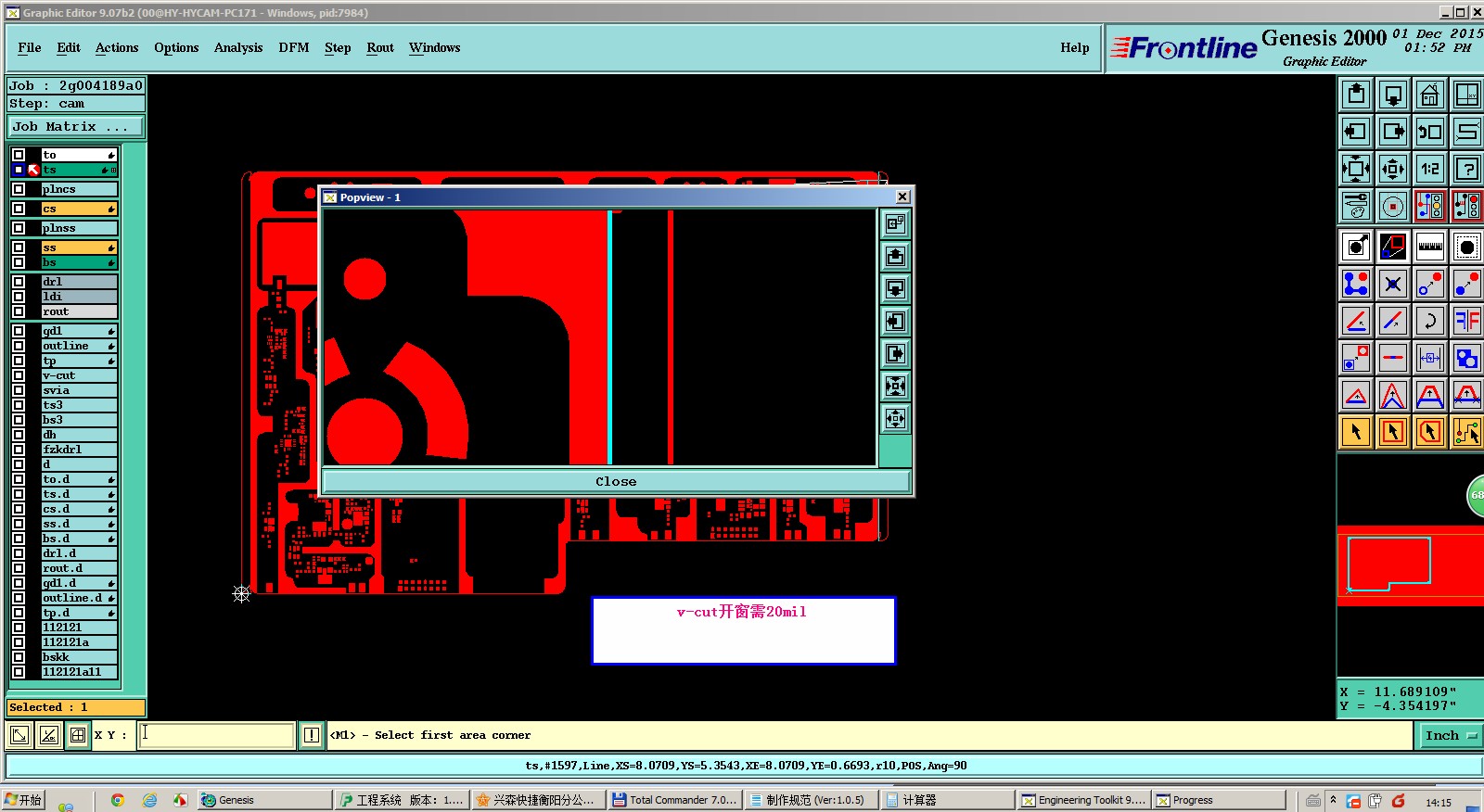Screen dimensions: 1484x812
Task: Click the Progress taskbar button
Action: coord(1219,800)
